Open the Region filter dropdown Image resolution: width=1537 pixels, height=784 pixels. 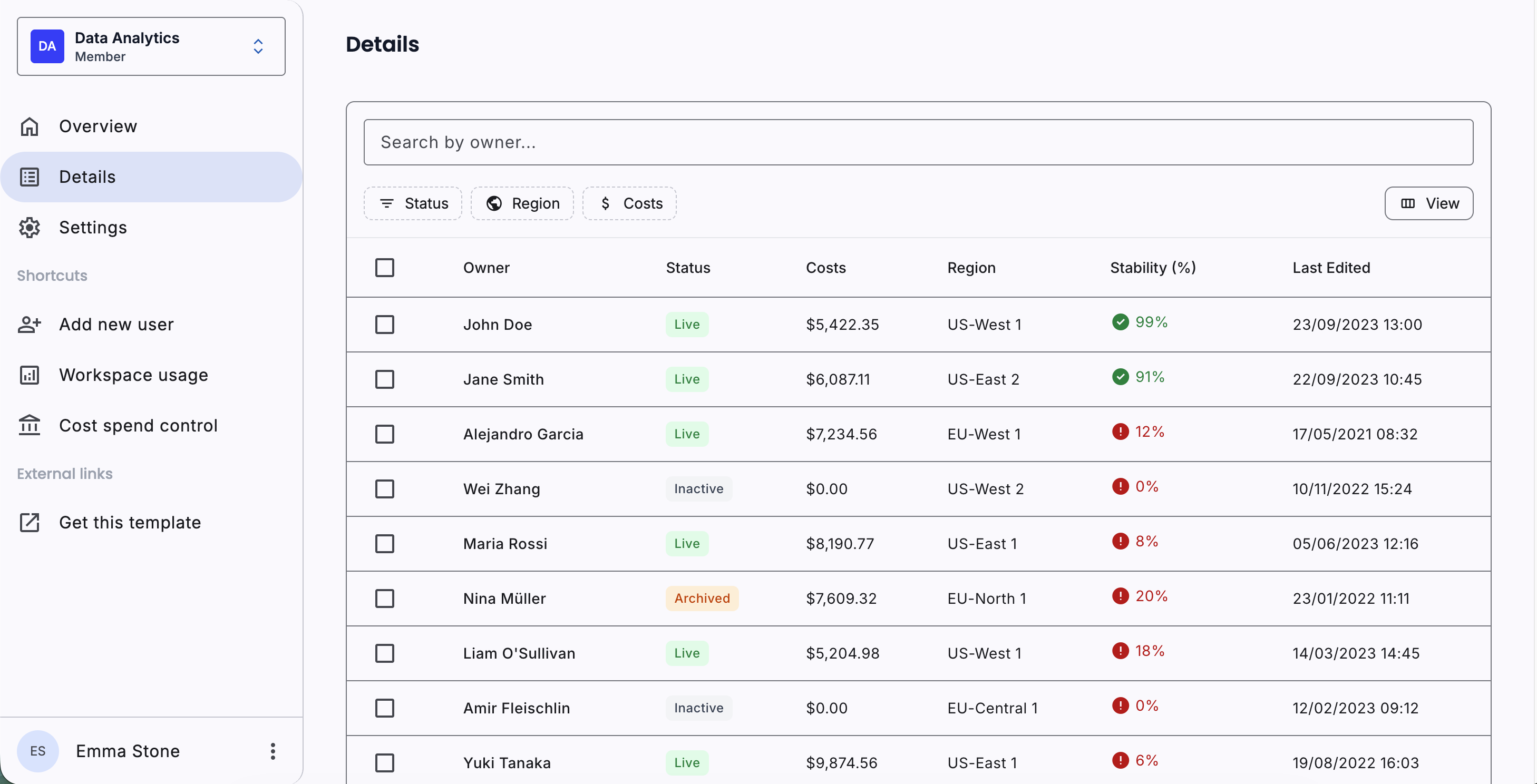(522, 203)
